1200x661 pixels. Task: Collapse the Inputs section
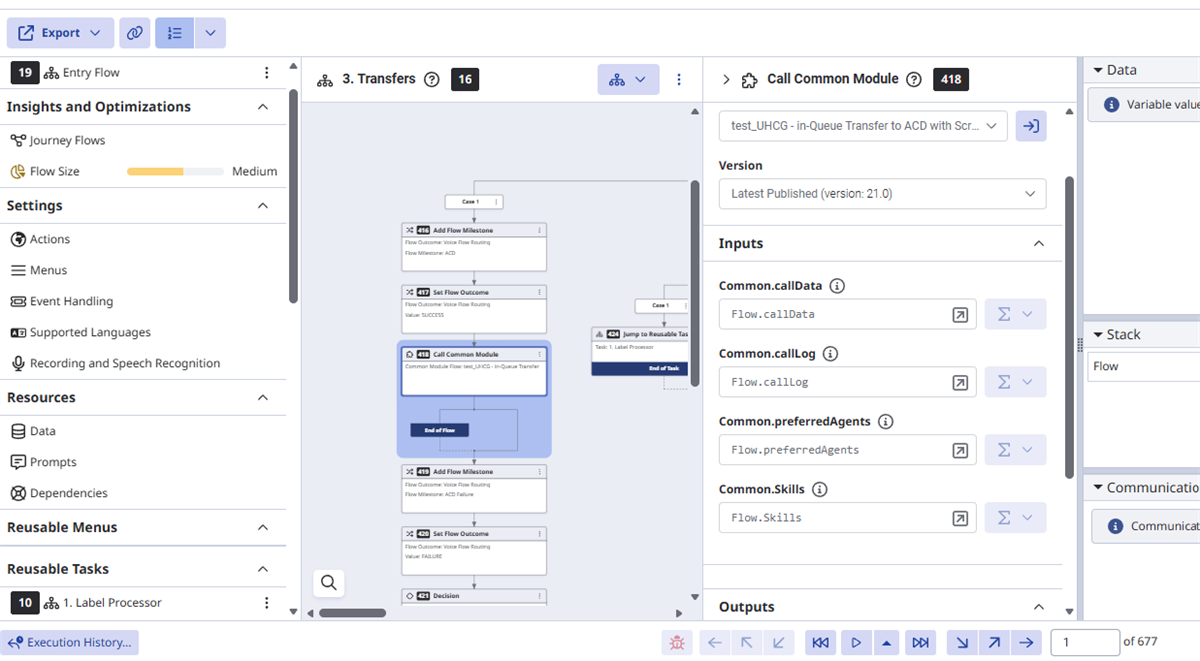pos(1038,244)
